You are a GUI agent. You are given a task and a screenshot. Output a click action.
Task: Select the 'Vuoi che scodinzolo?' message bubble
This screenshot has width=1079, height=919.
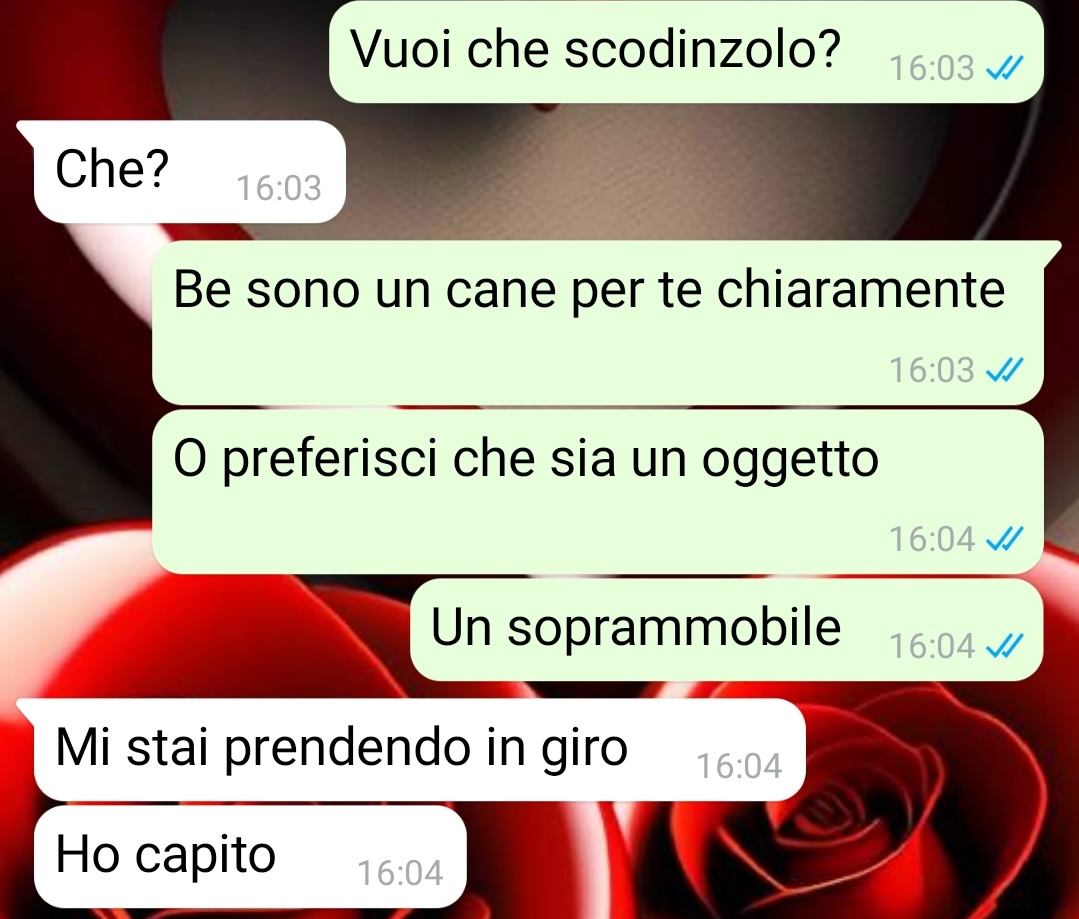pos(686,52)
